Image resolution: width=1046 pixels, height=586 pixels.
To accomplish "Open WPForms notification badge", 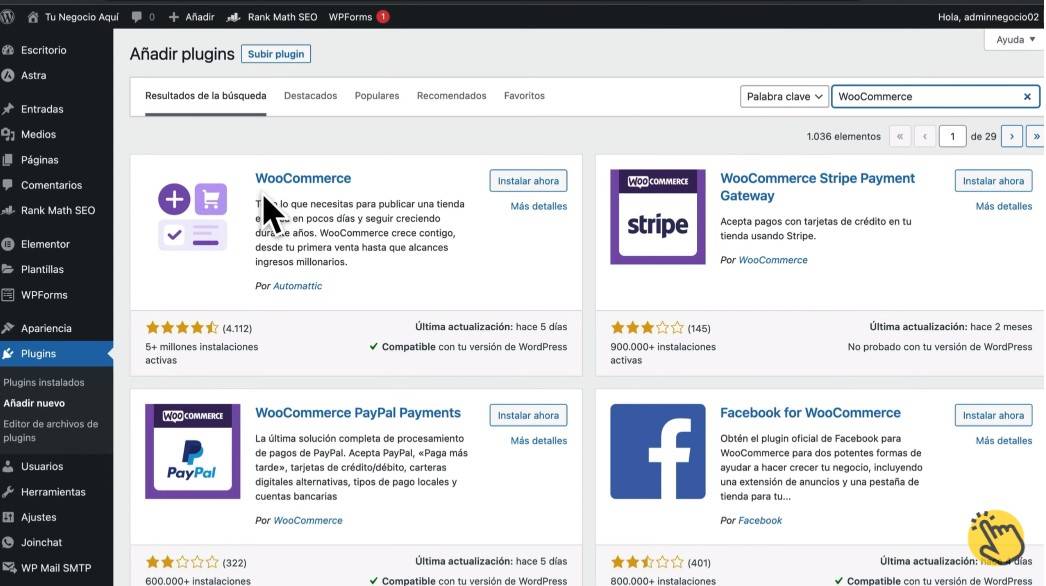I will coord(383,17).
